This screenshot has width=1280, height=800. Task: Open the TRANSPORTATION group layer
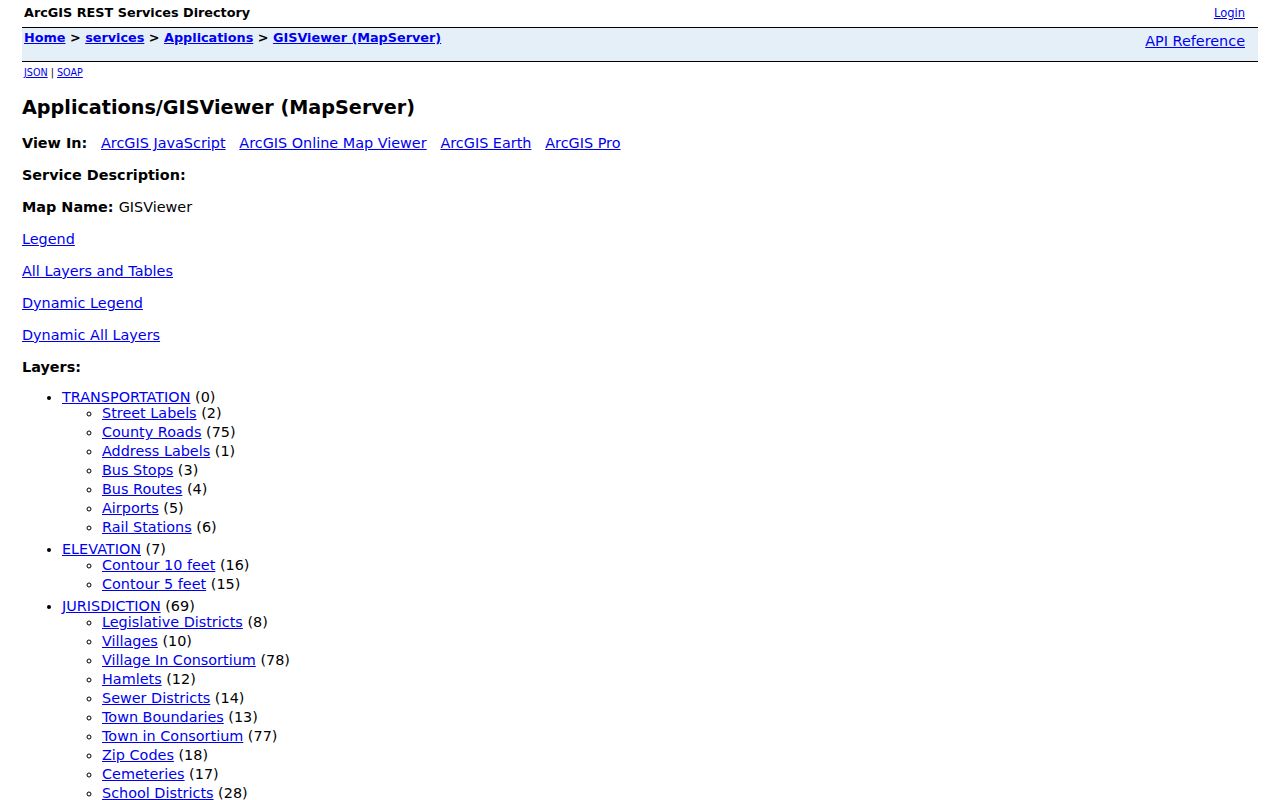click(x=126, y=397)
